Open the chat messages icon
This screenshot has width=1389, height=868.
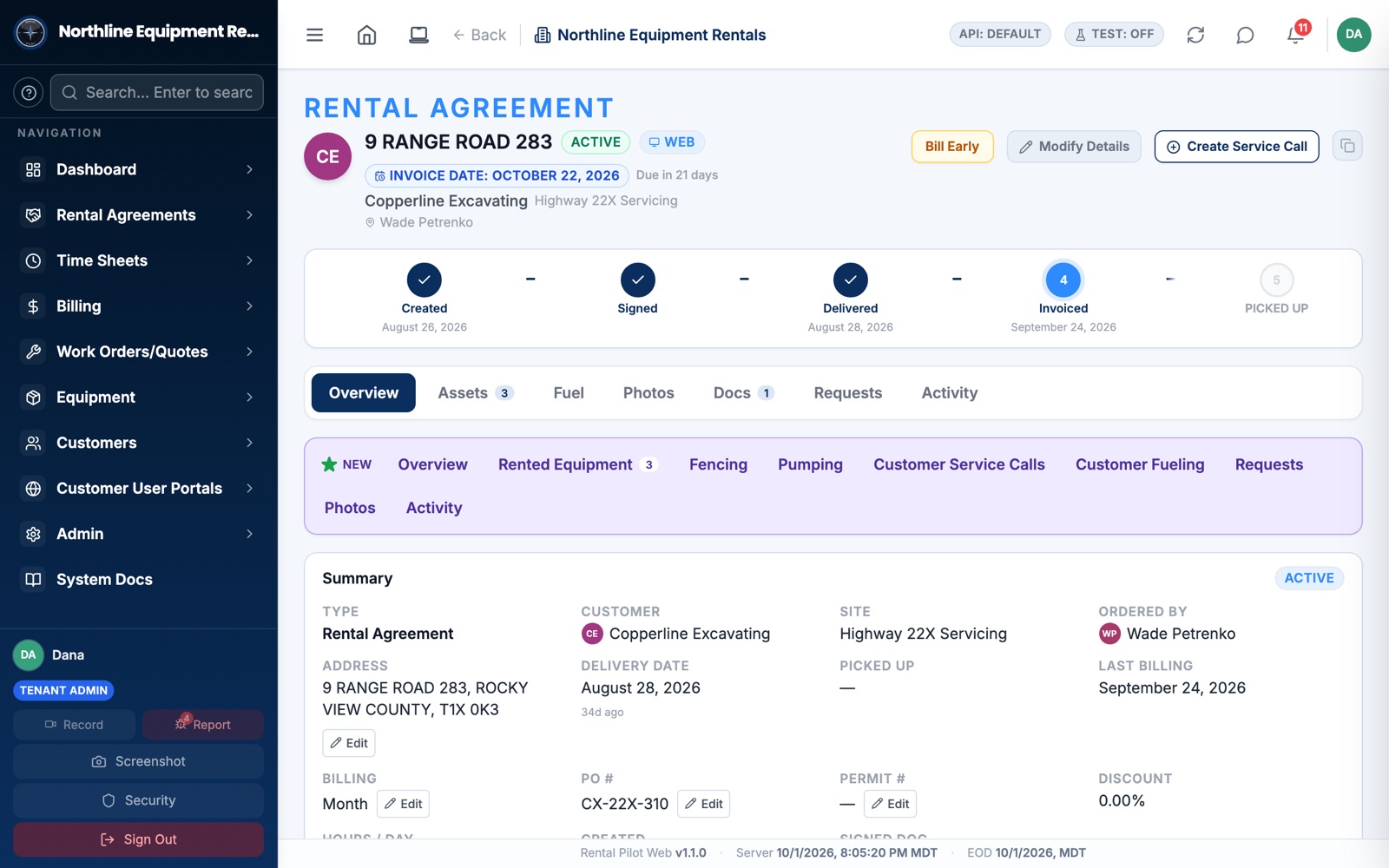(1245, 35)
